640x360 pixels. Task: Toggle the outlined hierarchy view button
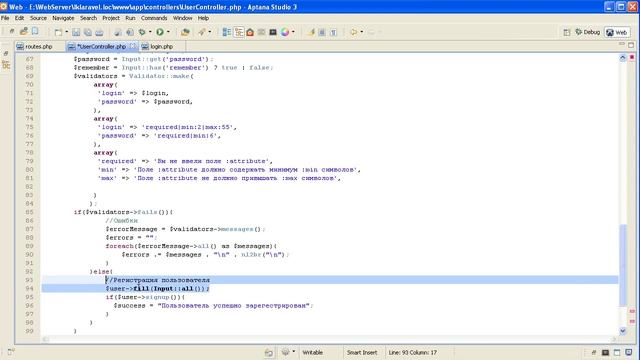[x=239, y=32]
